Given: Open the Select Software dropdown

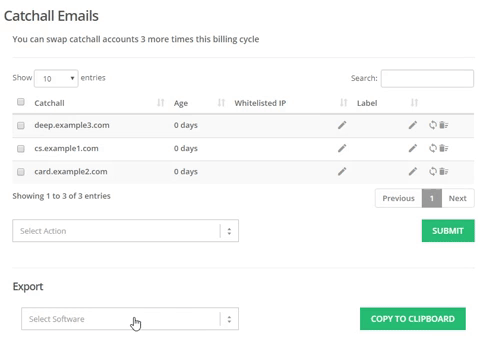Looking at the screenshot, I should [x=130, y=319].
